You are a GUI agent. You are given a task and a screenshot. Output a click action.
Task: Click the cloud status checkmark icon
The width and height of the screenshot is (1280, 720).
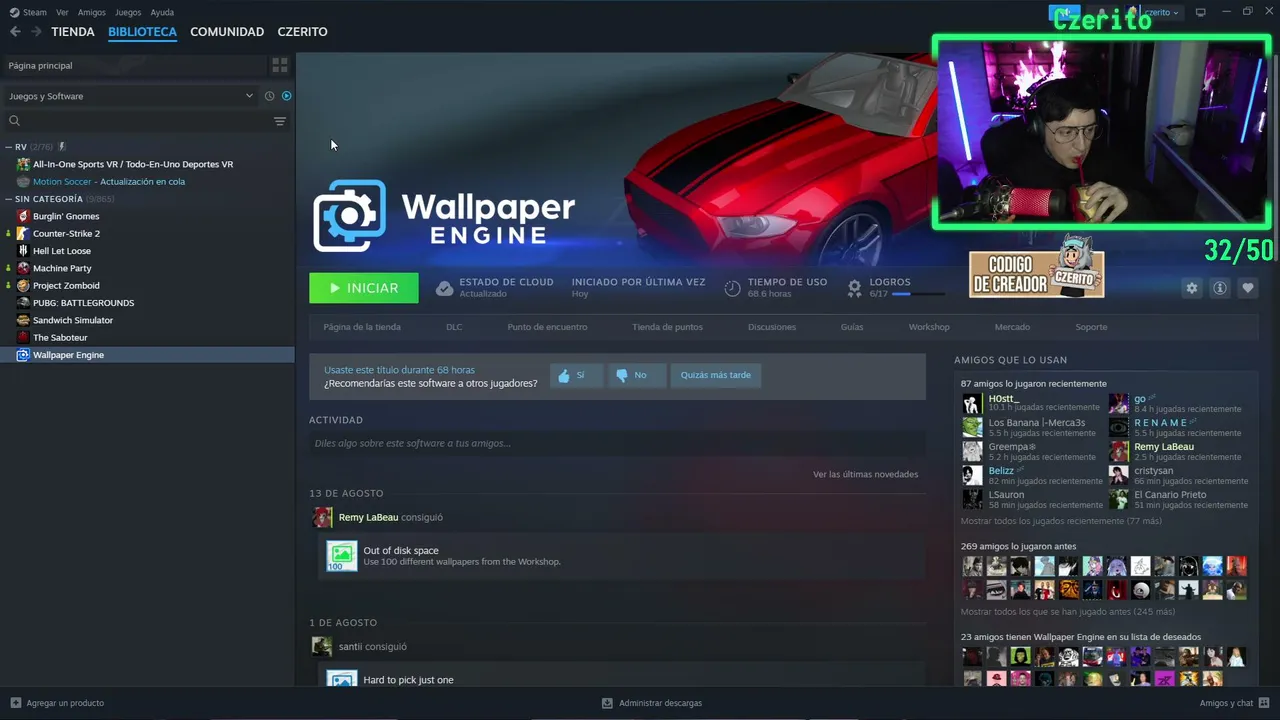pos(445,288)
